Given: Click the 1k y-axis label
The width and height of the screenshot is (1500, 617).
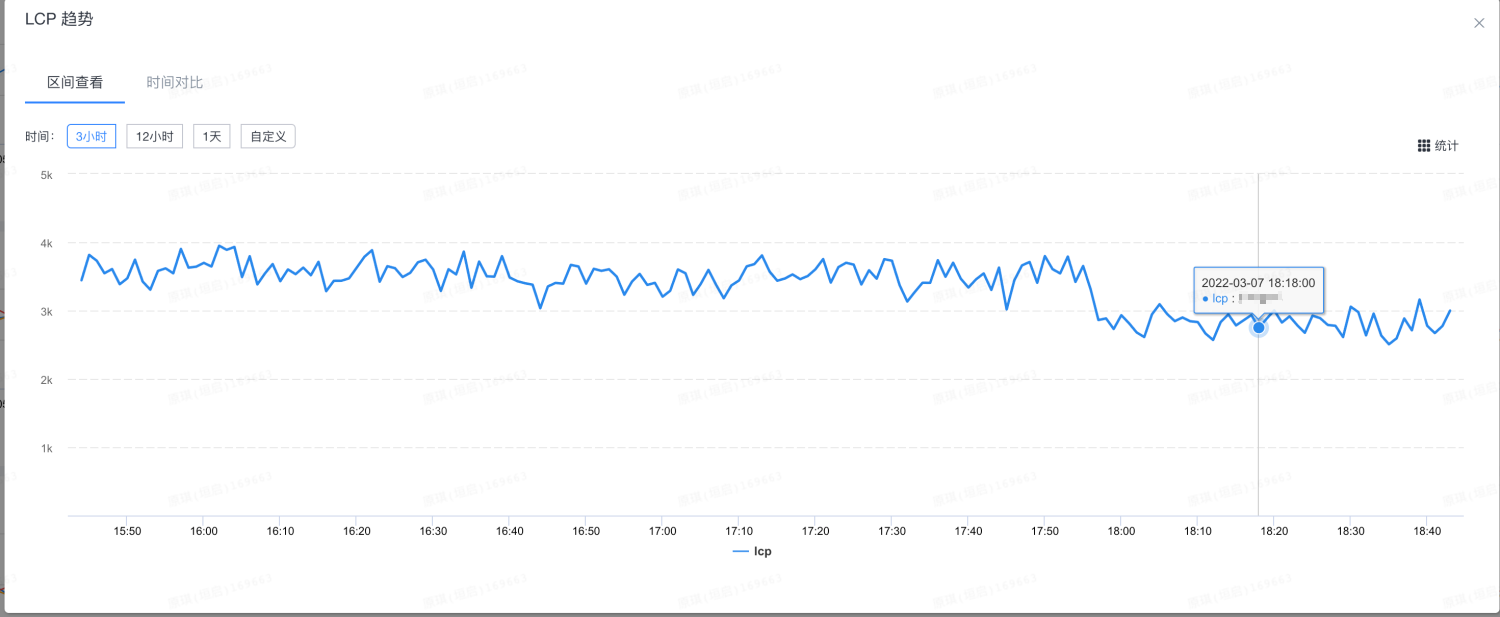Looking at the screenshot, I should pyautogui.click(x=46, y=448).
